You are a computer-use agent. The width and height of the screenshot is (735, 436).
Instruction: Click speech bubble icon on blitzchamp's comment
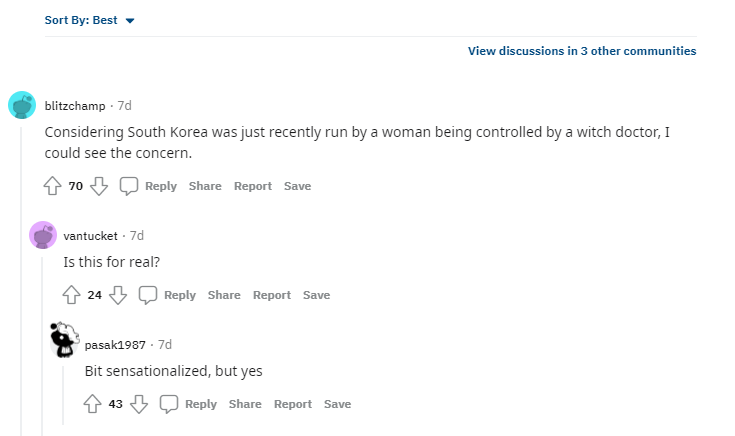pyautogui.click(x=129, y=186)
